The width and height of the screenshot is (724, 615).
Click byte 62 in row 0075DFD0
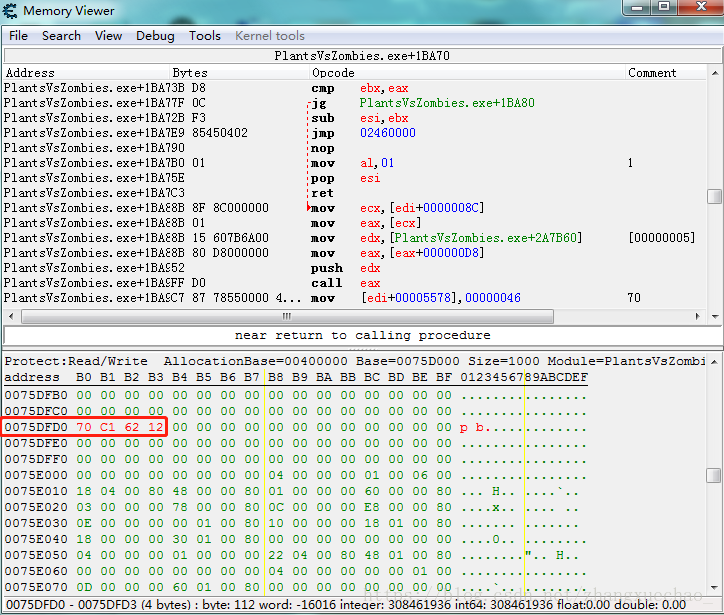click(132, 427)
